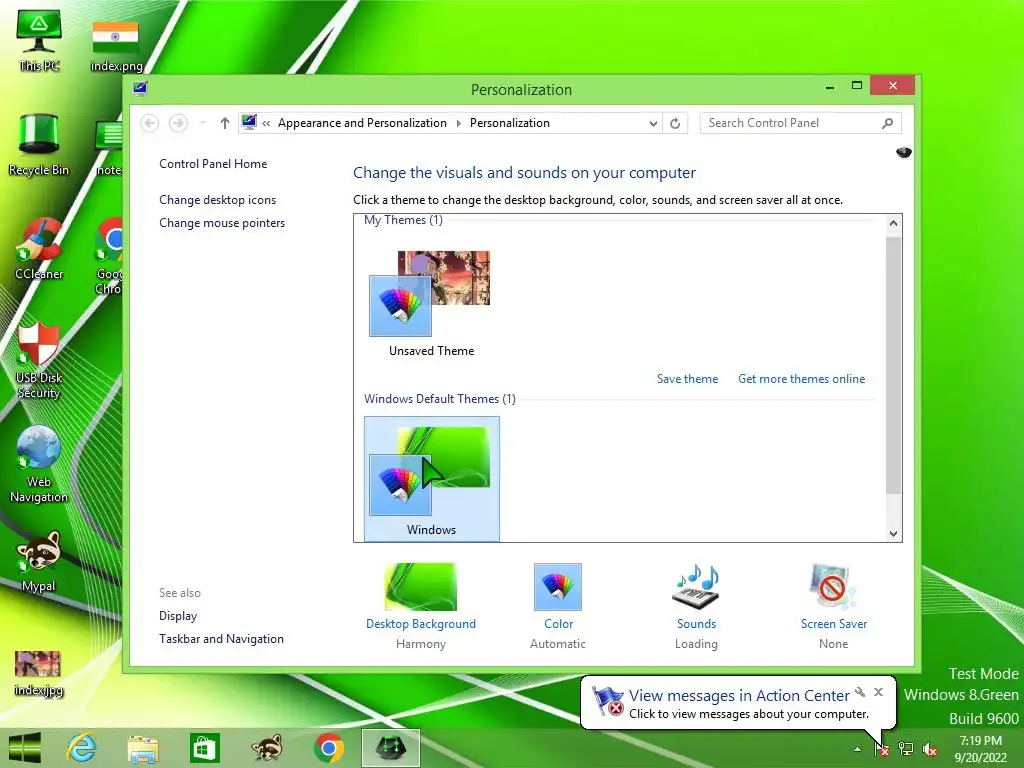The width and height of the screenshot is (1024, 768).
Task: Launch Mypal browser from the desktop
Action: (x=39, y=562)
